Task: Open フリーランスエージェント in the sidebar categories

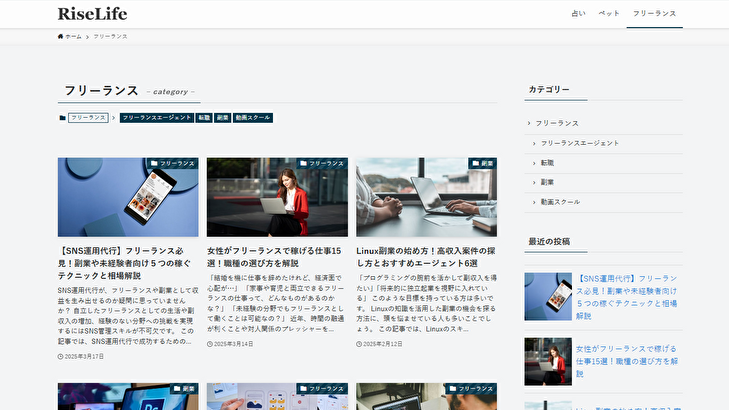Action: (x=580, y=143)
